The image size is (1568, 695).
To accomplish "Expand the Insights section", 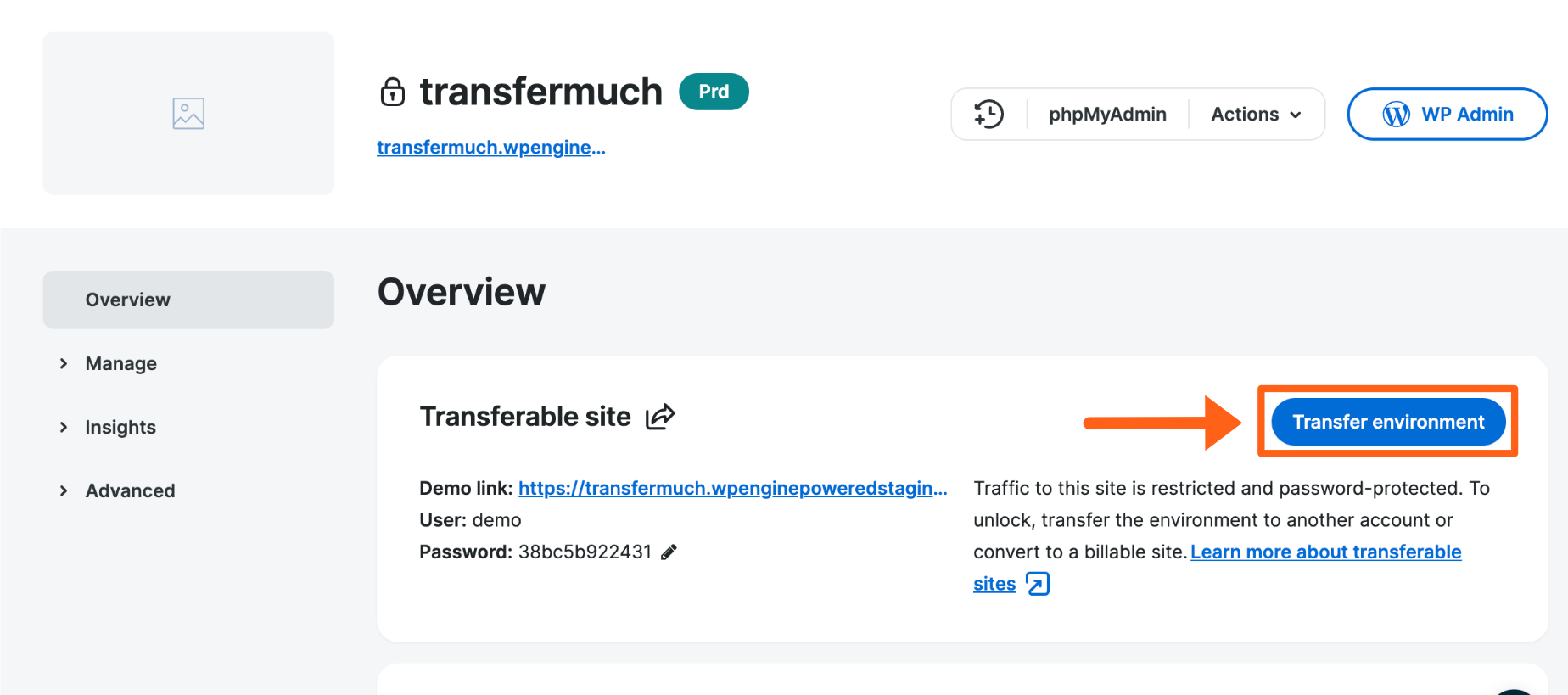I will click(120, 427).
